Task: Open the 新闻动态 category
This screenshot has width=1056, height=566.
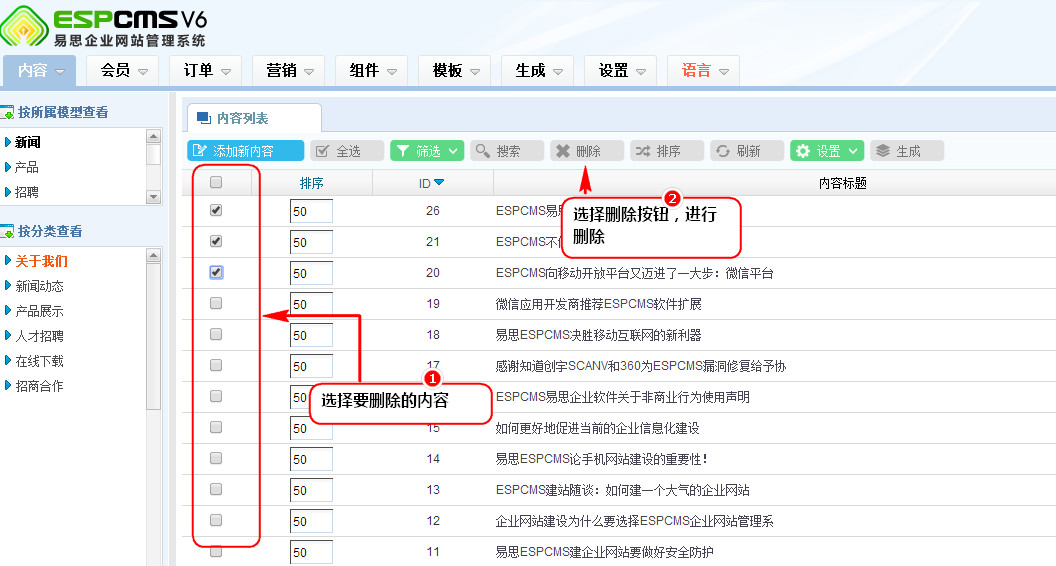Action: tap(40, 286)
